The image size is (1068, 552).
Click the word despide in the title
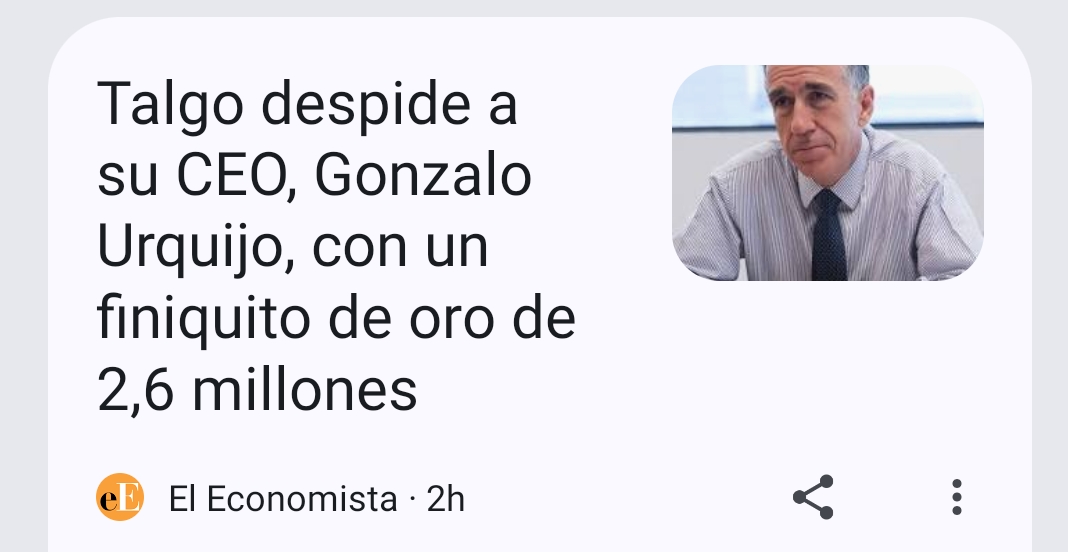[366, 104]
